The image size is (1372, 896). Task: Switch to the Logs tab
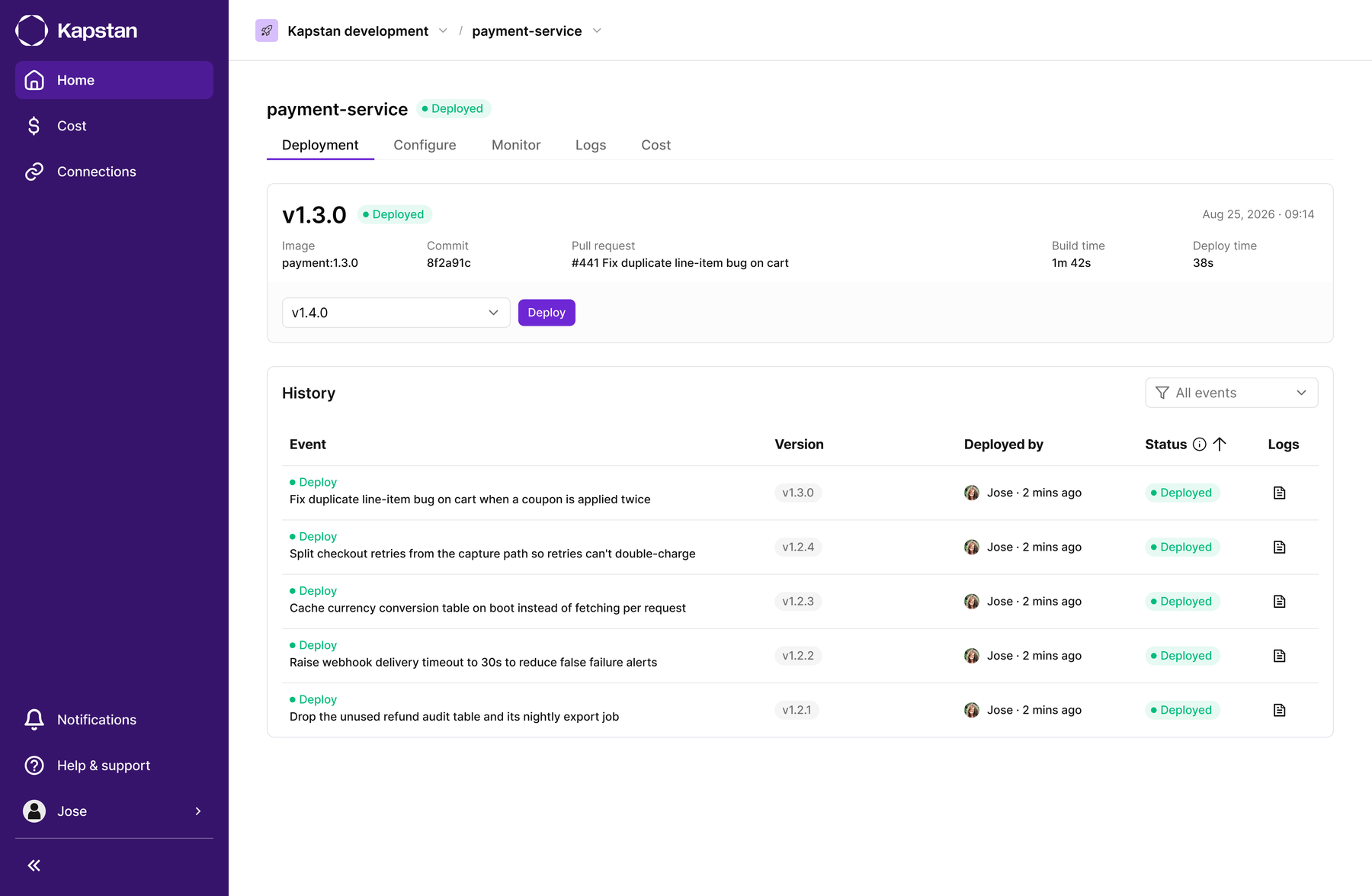coord(591,145)
